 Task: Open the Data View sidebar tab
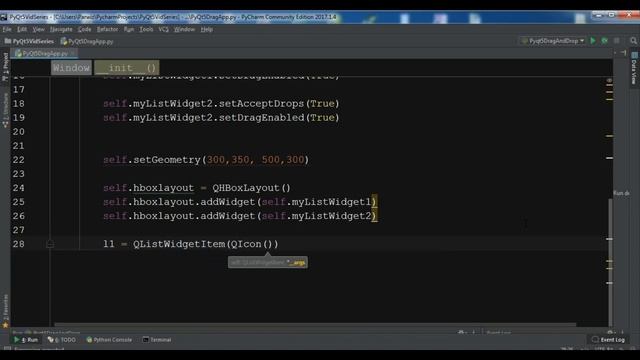[x=634, y=69]
